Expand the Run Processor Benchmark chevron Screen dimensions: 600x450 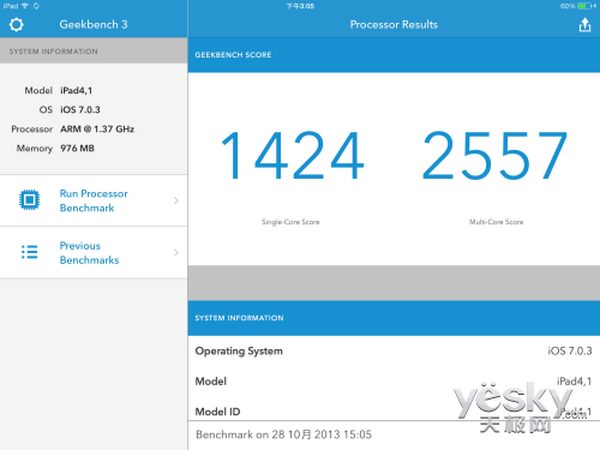[x=176, y=200]
